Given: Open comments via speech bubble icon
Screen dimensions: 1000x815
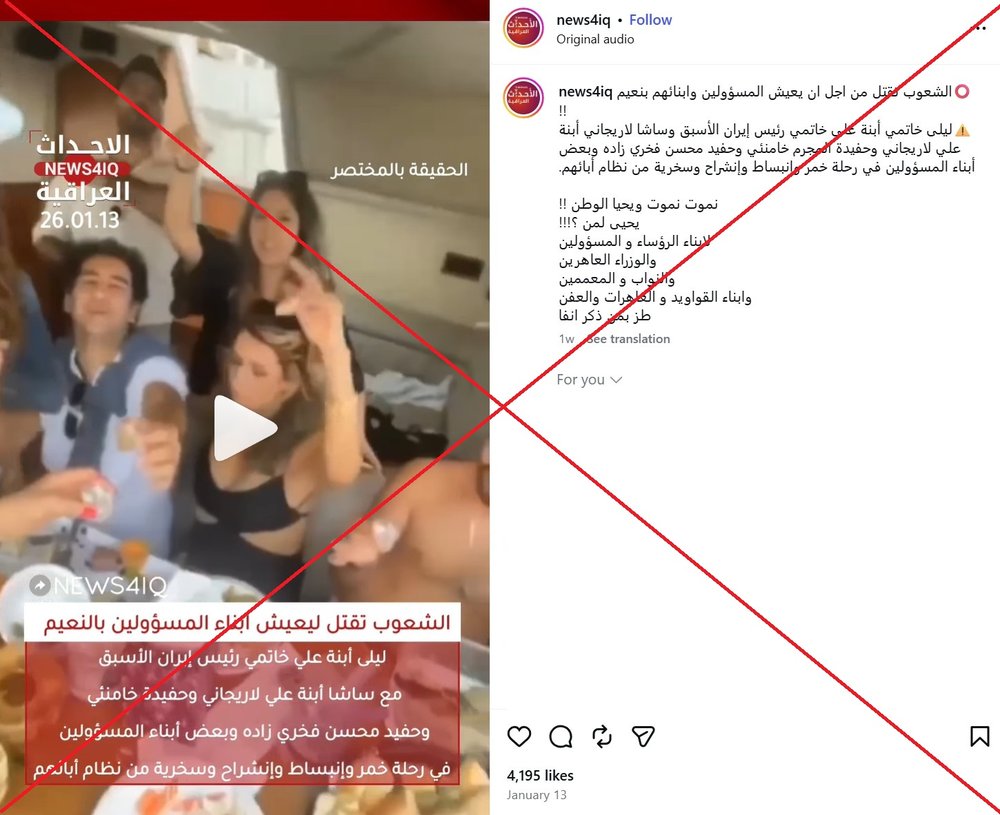Looking at the screenshot, I should click(x=561, y=737).
